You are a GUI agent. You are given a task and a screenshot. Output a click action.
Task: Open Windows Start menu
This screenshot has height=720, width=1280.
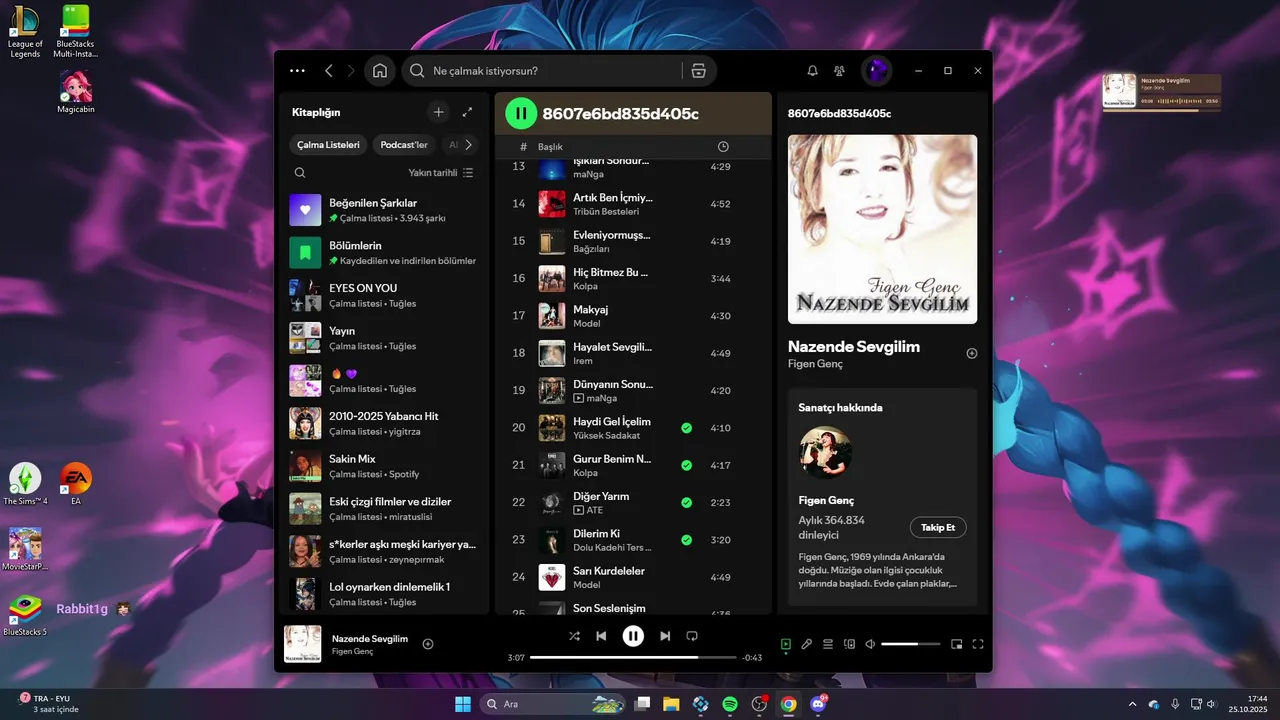click(x=463, y=704)
